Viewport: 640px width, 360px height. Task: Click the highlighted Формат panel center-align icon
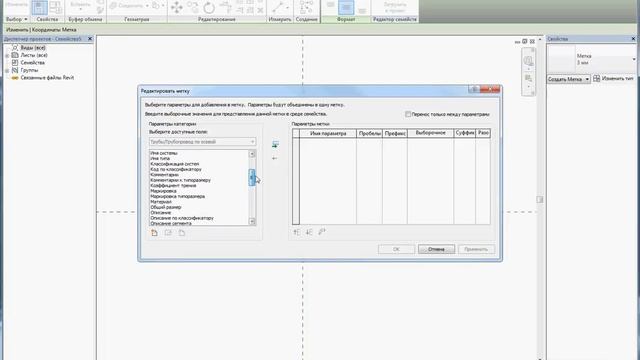(x=346, y=7)
